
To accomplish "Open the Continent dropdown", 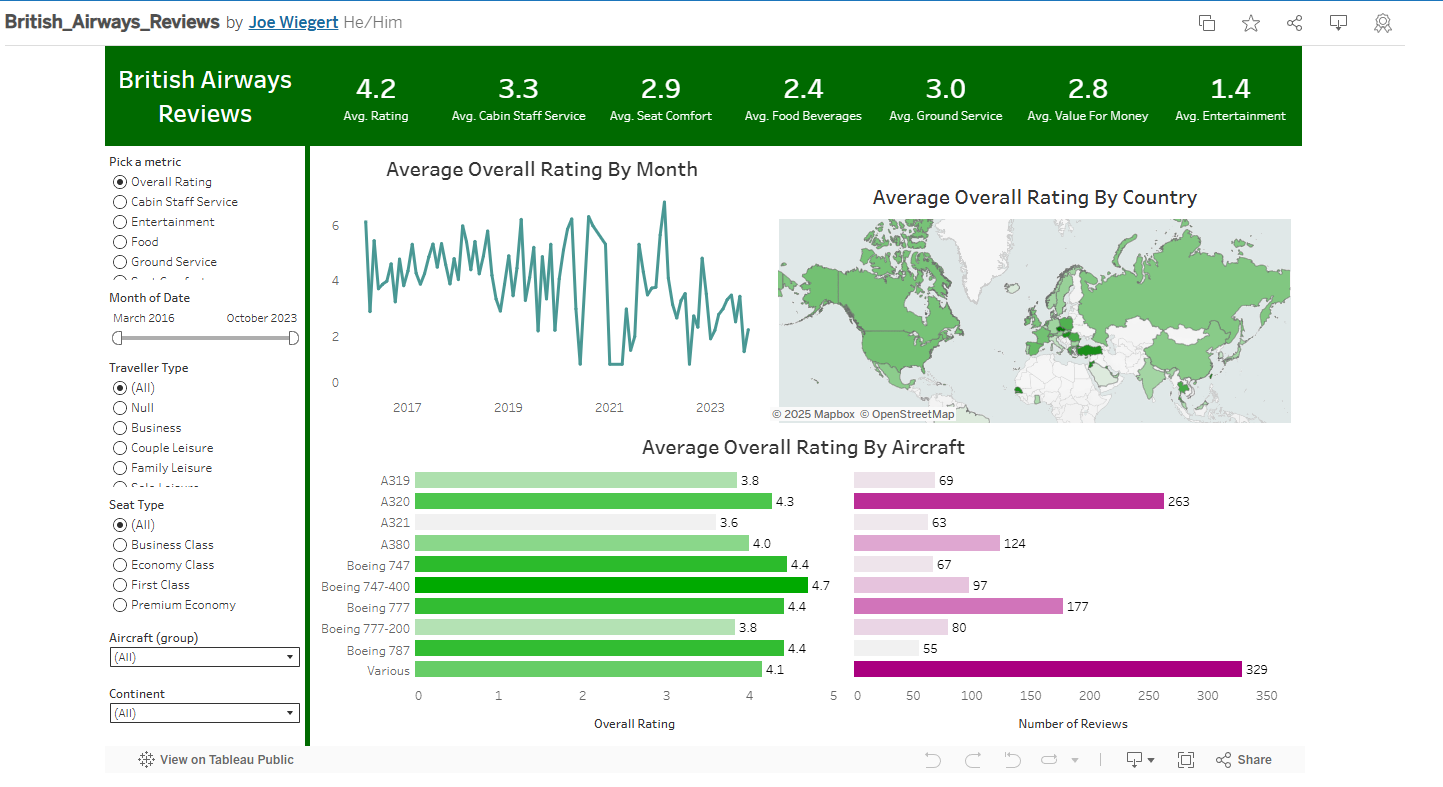I will [x=204, y=713].
